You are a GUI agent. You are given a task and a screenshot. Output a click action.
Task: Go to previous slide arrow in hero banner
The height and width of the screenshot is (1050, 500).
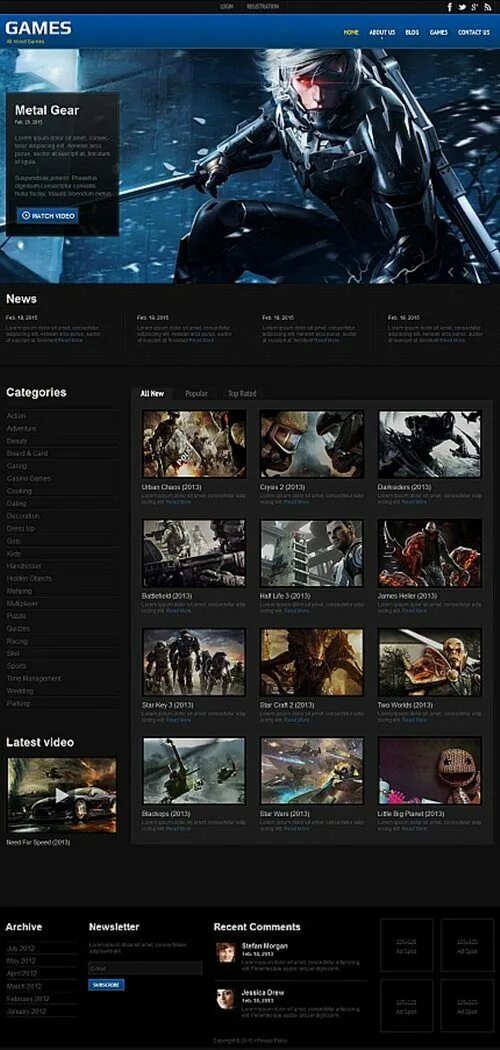click(x=451, y=272)
